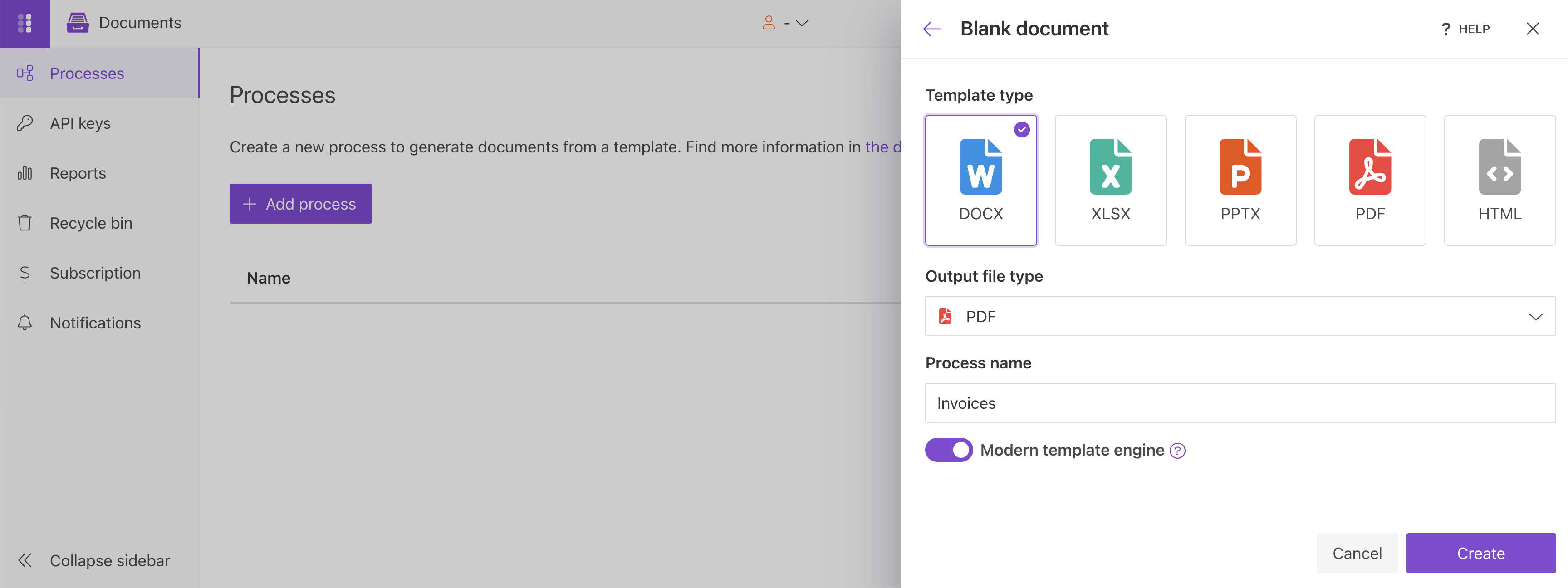1568x588 pixels.
Task: Click the Collapse sidebar double-chevron icon
Action: click(x=25, y=560)
